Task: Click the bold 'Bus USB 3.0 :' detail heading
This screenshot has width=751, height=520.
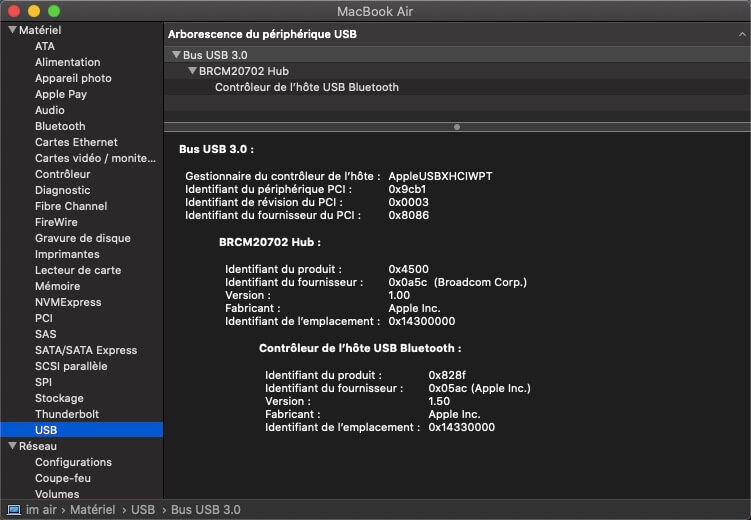Action: 216,149
